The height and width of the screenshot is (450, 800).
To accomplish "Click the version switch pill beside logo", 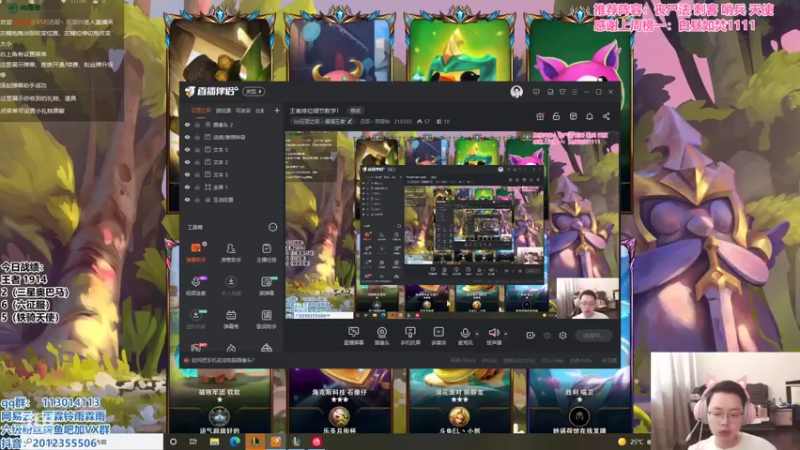I will click(254, 91).
